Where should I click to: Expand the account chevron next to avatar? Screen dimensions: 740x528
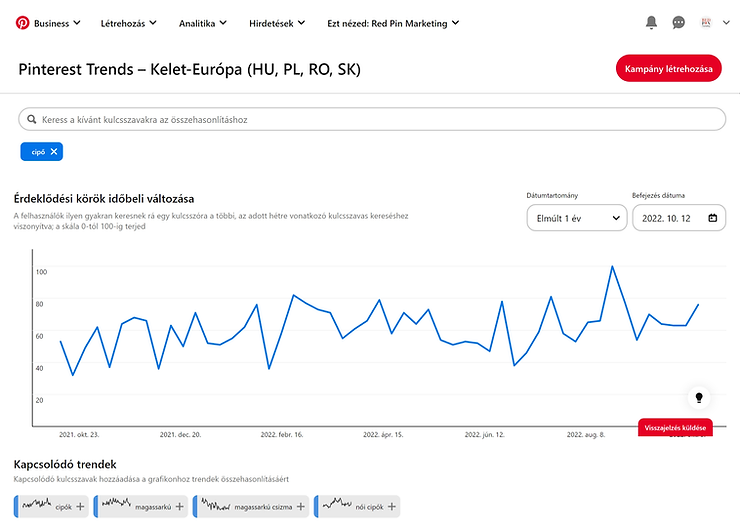click(x=726, y=22)
